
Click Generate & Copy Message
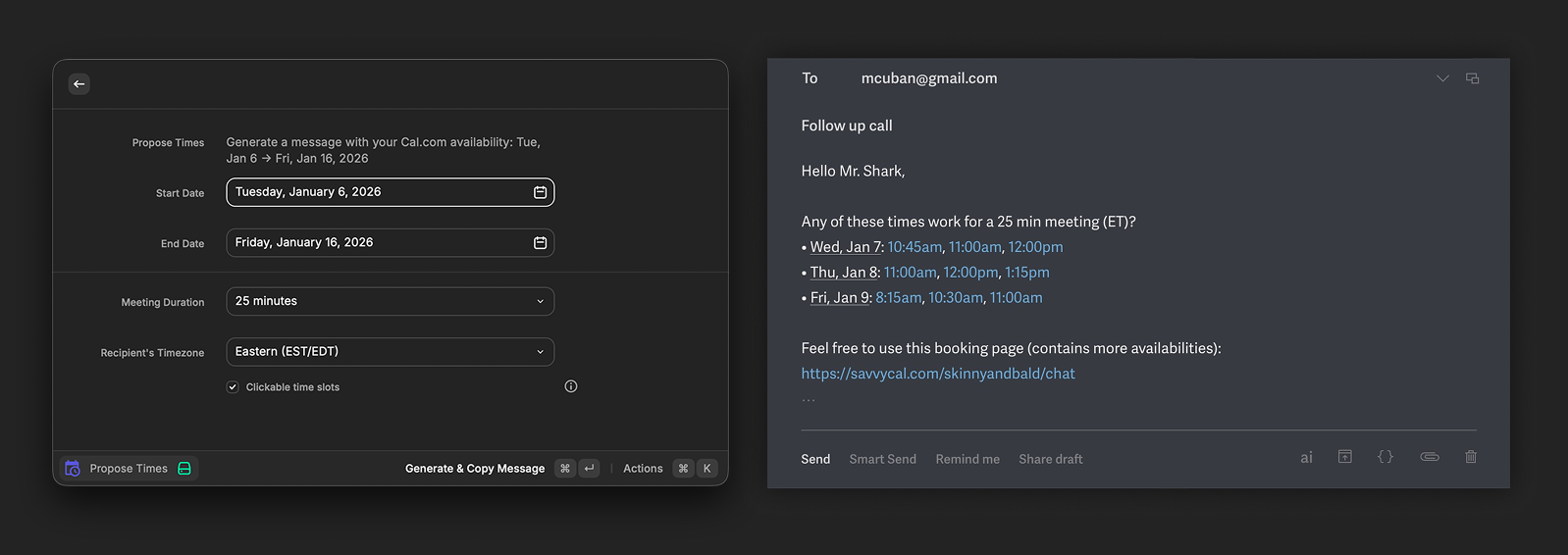[475, 469]
